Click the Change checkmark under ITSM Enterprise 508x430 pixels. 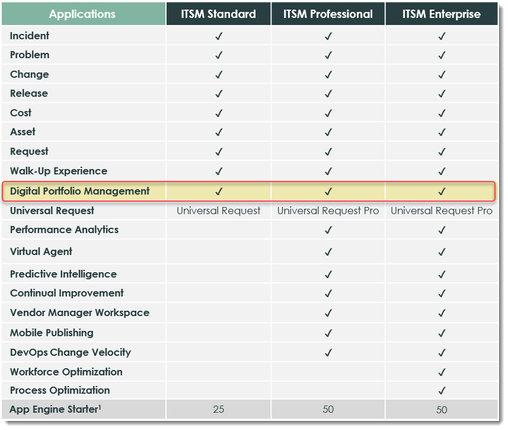pyautogui.click(x=442, y=74)
